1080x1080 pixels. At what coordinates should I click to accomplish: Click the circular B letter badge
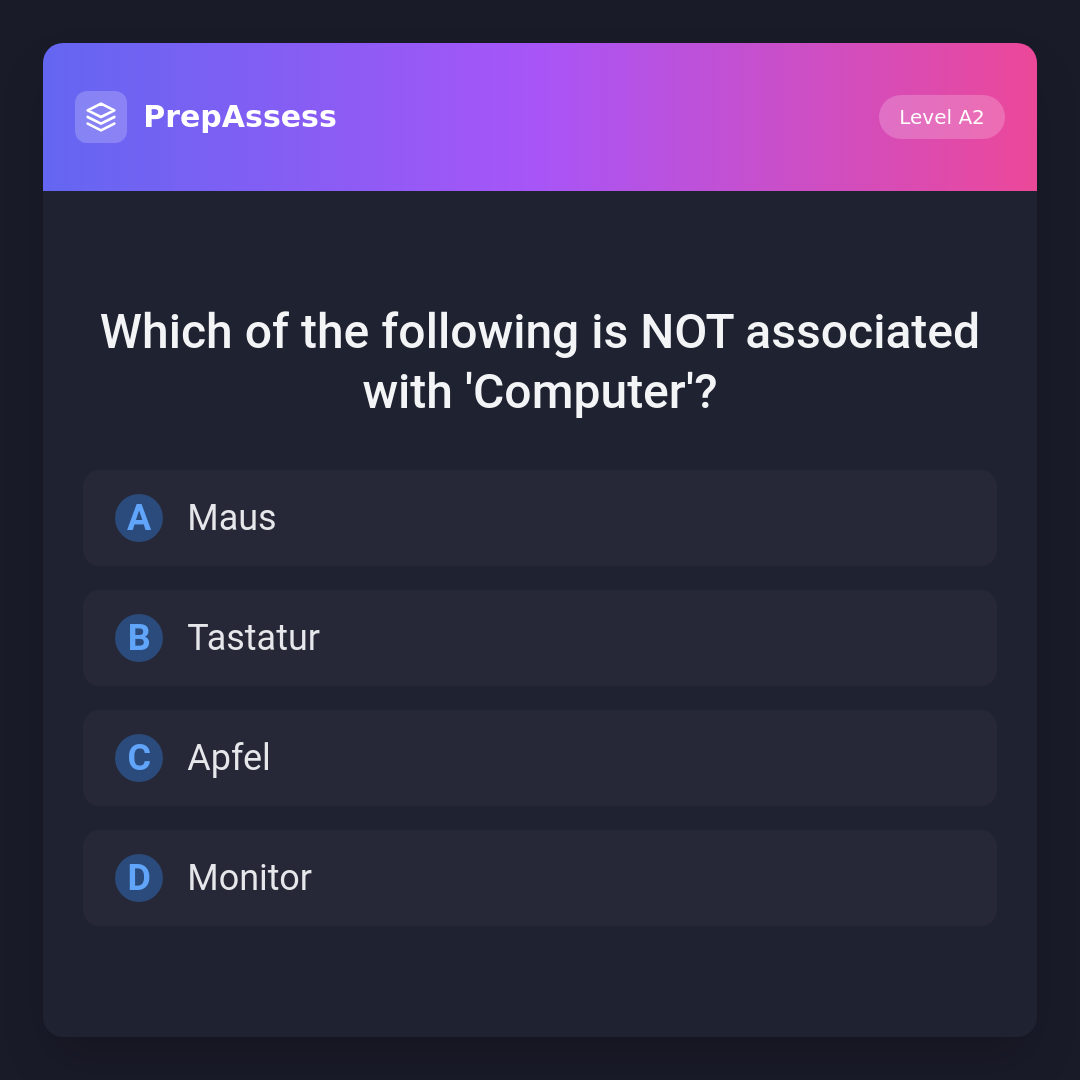click(x=139, y=638)
